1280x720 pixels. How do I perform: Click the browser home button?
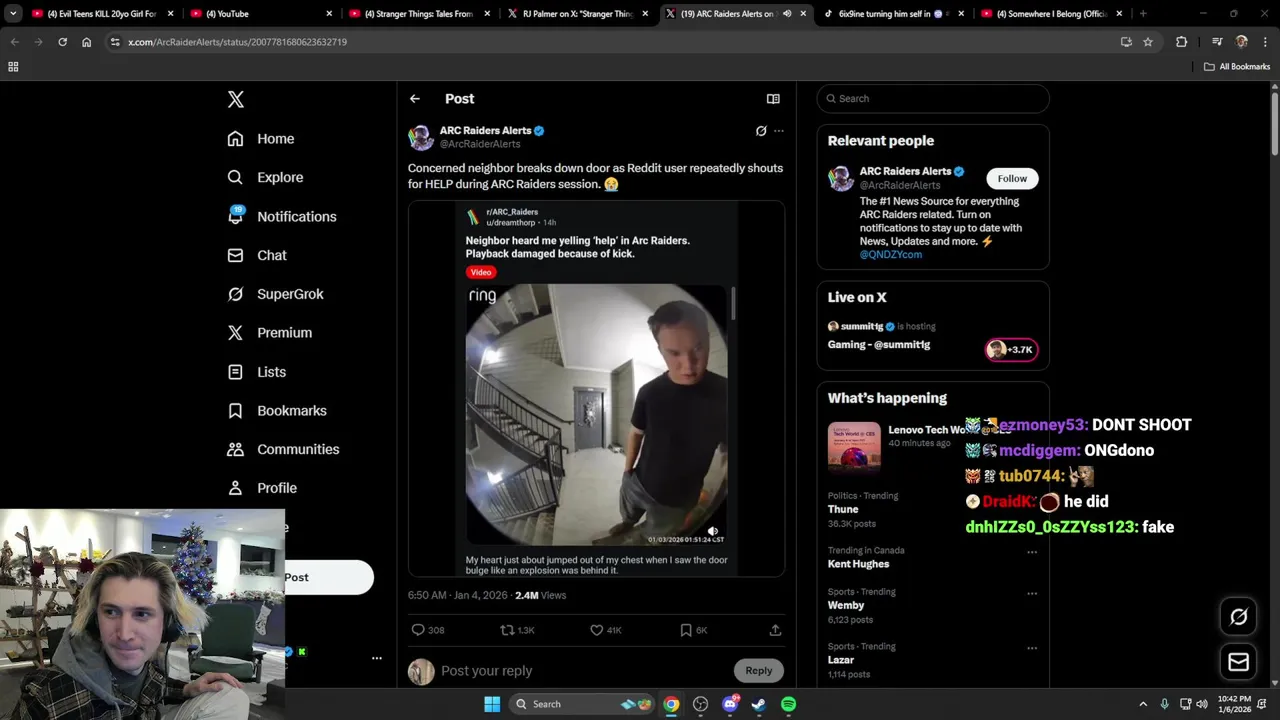pos(86,42)
